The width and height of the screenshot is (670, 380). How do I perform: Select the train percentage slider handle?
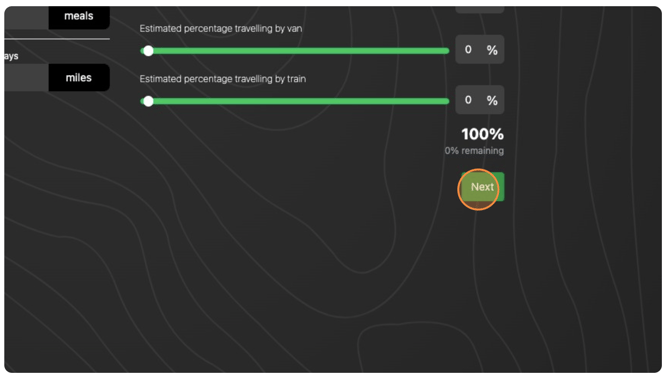coord(148,101)
